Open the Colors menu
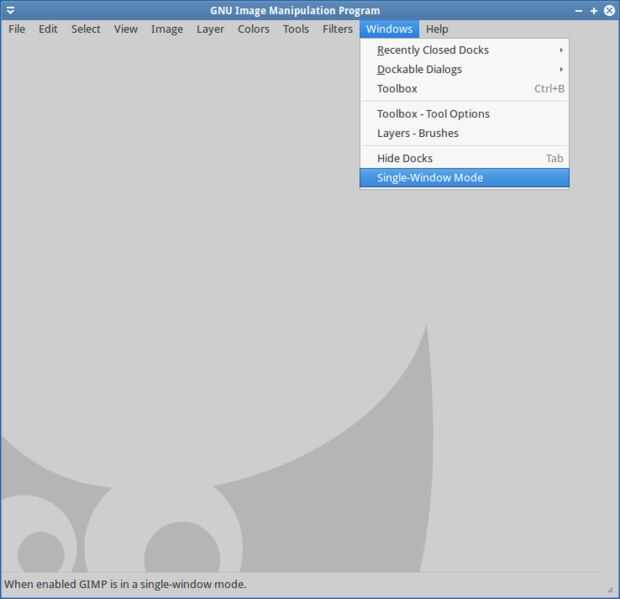 click(x=253, y=29)
